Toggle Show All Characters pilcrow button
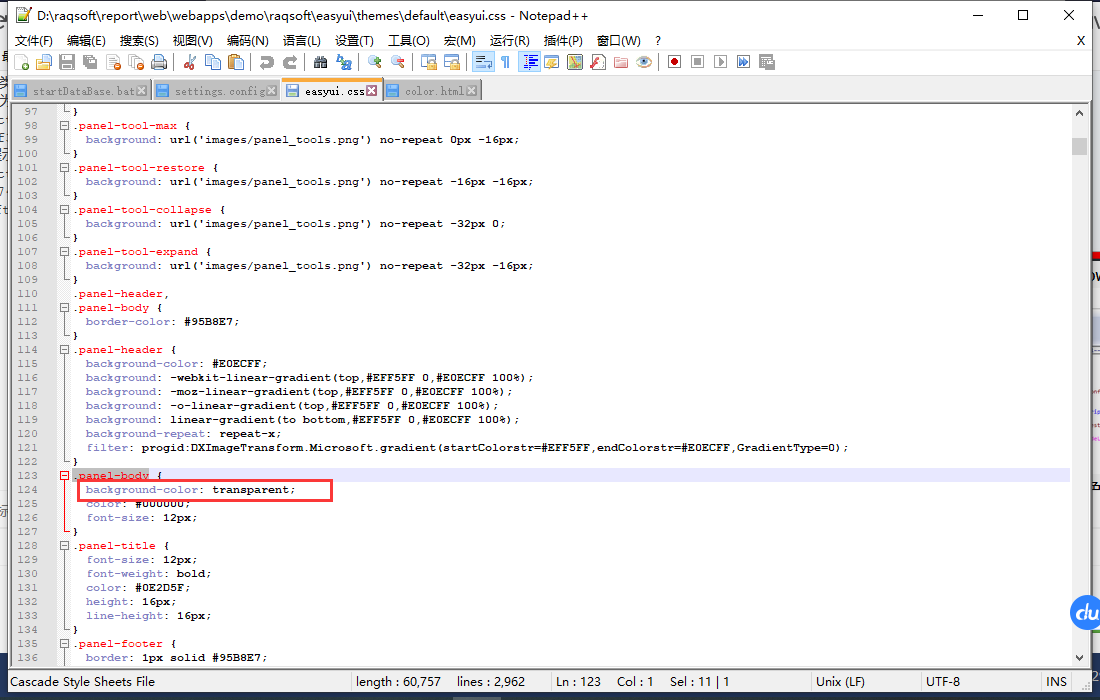 [x=505, y=62]
